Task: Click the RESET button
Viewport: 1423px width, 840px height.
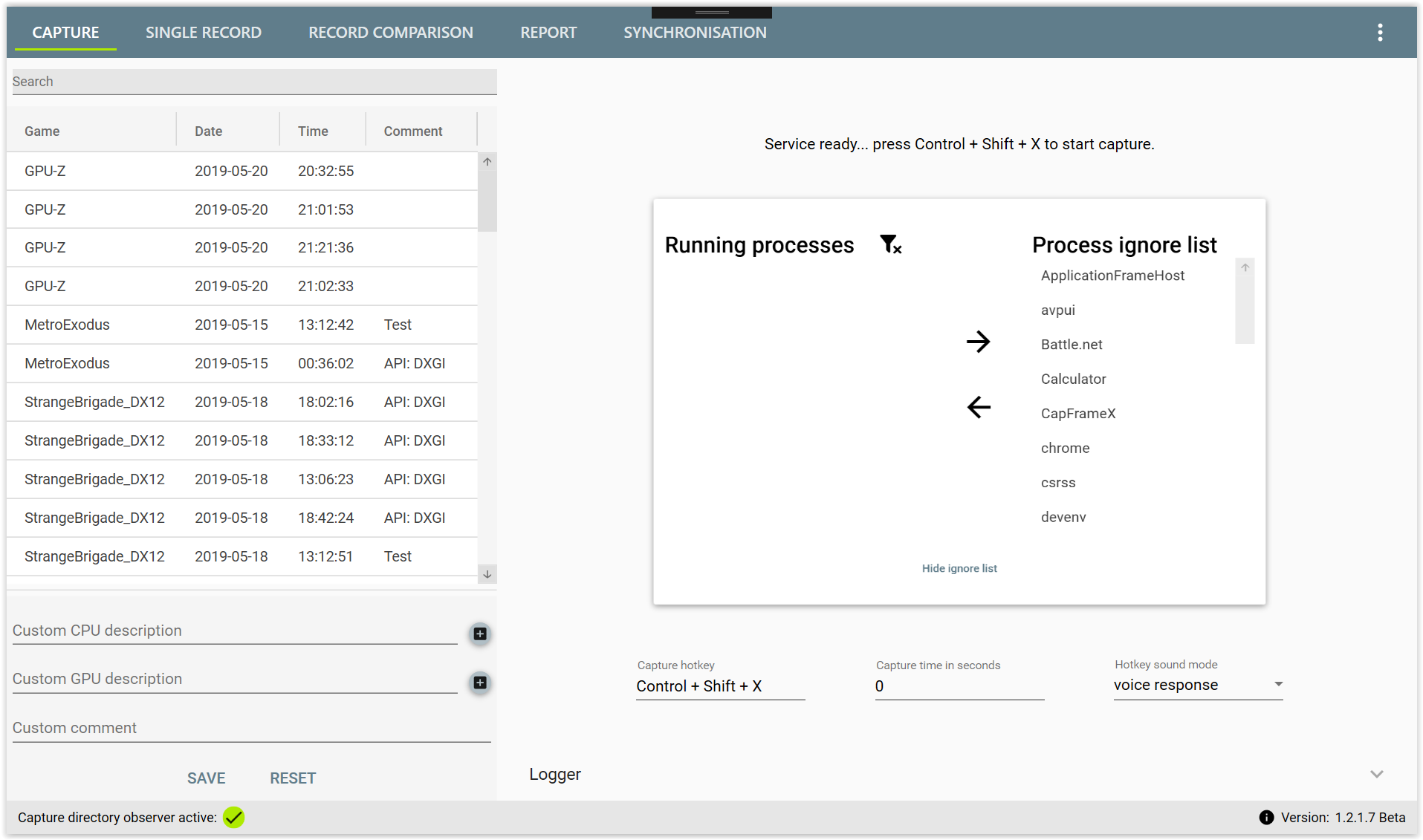Action: coord(293,778)
